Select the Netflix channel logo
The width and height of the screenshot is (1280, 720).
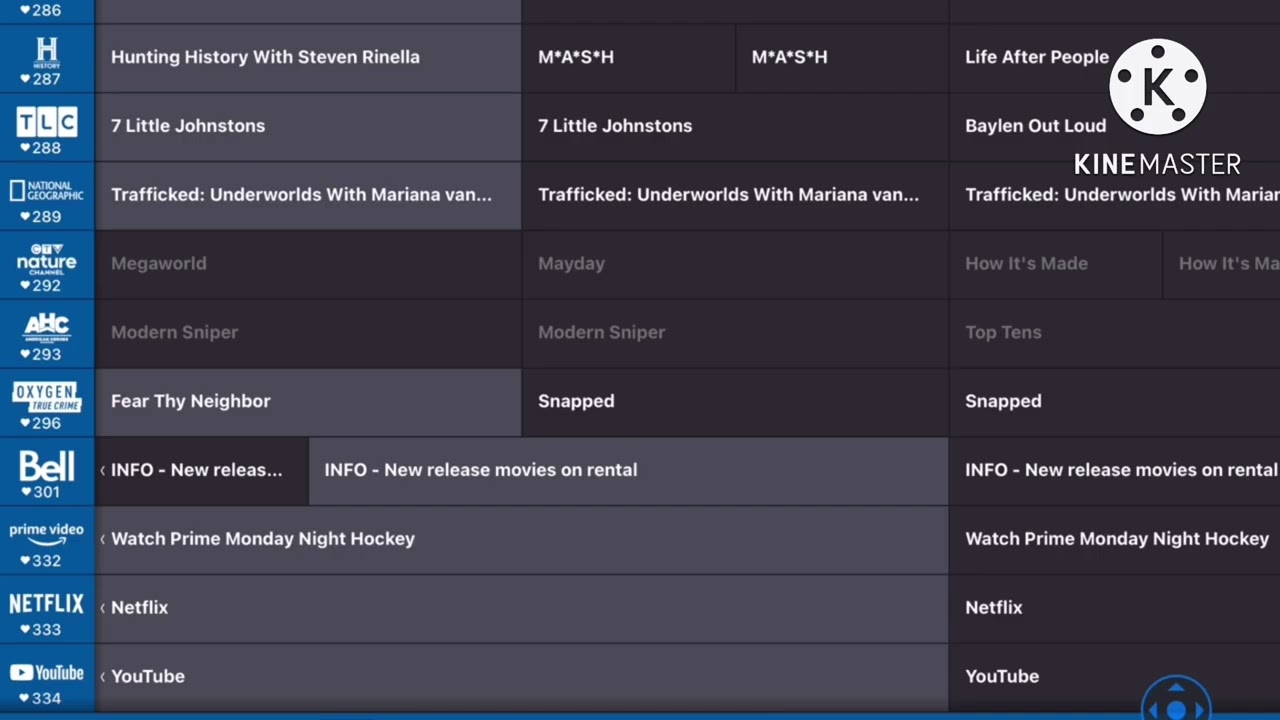47,603
